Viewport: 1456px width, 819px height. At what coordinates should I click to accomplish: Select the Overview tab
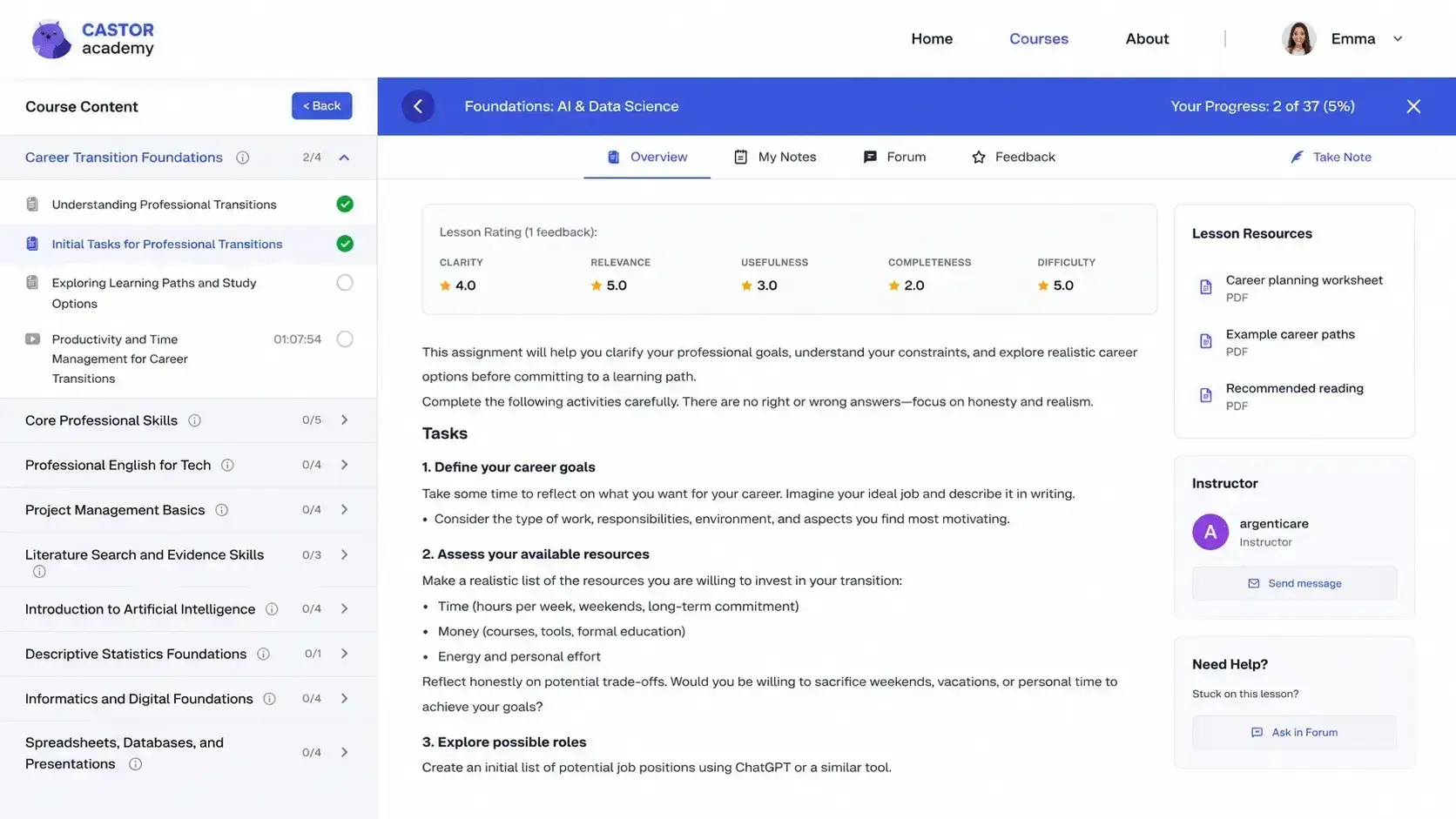point(647,157)
